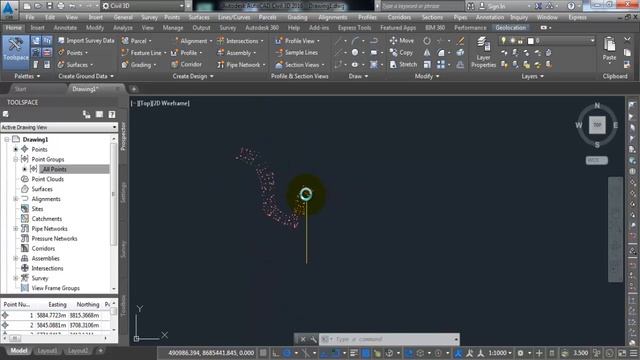Viewport: 640px width, 360px height.
Task: Expand the Modify panel title
Action: pos(427,76)
